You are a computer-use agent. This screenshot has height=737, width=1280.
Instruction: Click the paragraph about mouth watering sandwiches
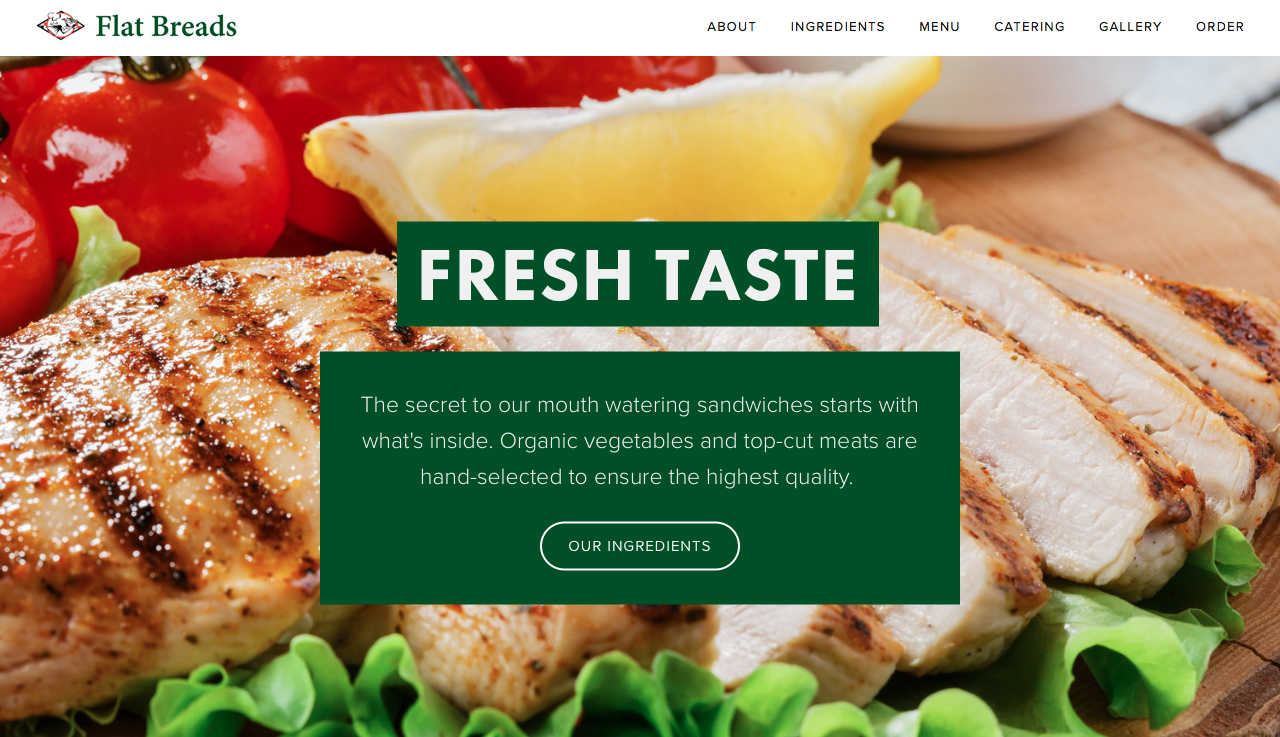click(640, 441)
